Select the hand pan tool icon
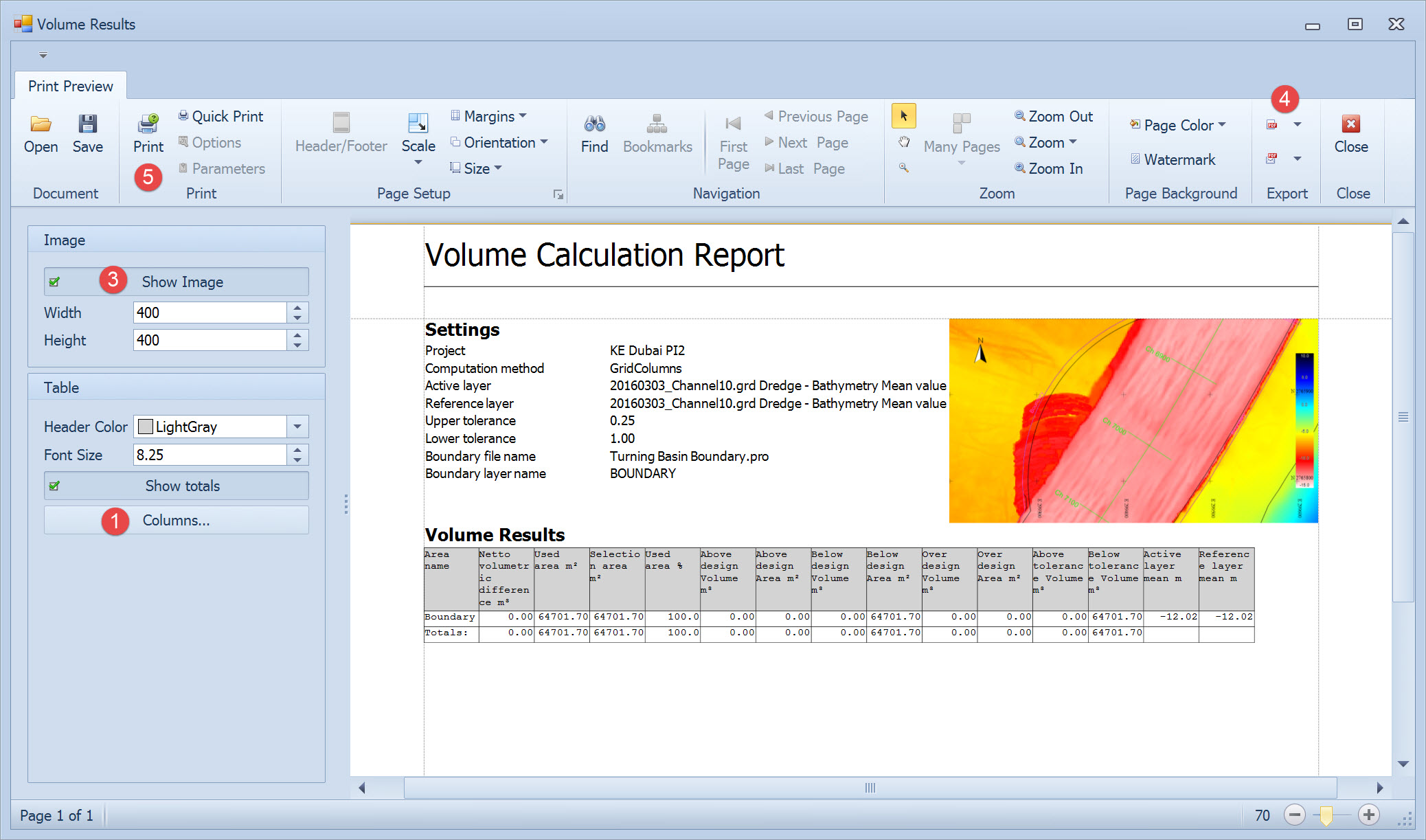This screenshot has height=840, width=1426. click(x=904, y=142)
